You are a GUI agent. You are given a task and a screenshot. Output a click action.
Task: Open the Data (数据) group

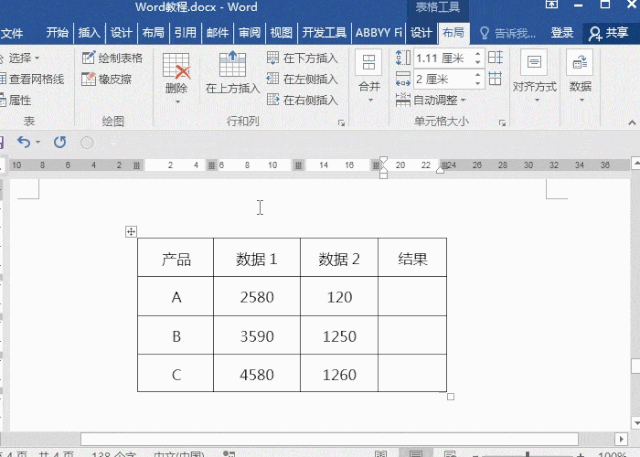click(x=580, y=62)
